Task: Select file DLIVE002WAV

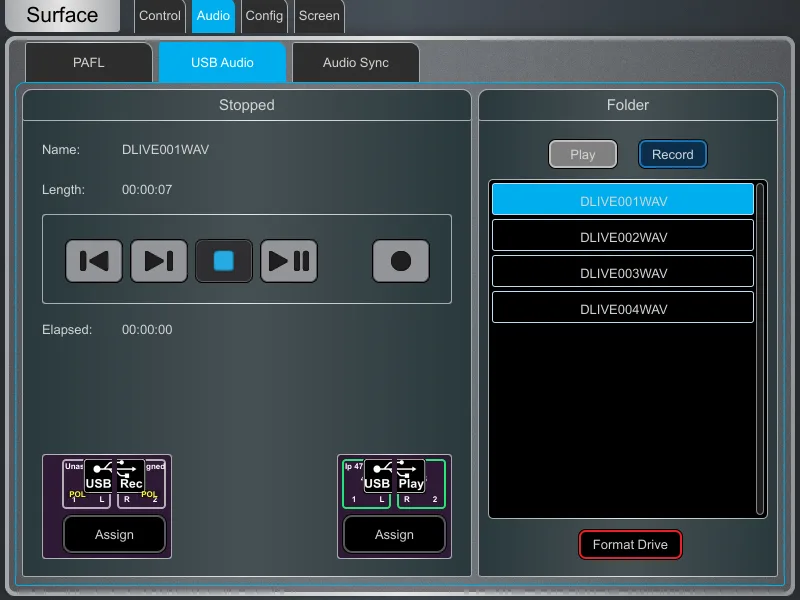Action: tap(623, 237)
